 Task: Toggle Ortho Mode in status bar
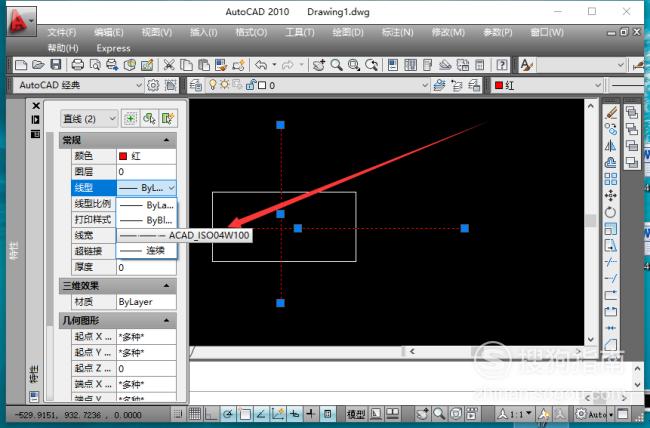(211, 414)
